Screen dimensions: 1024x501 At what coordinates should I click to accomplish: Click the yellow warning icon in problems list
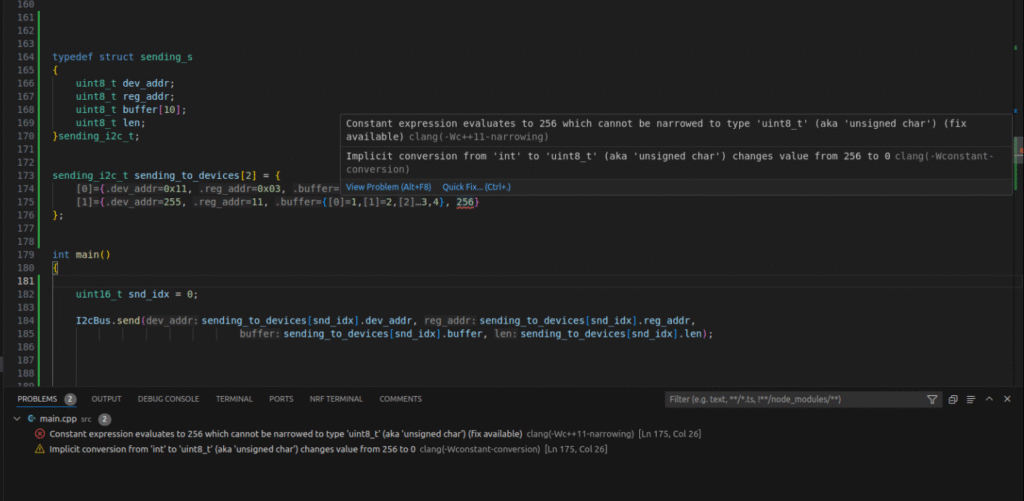40,449
